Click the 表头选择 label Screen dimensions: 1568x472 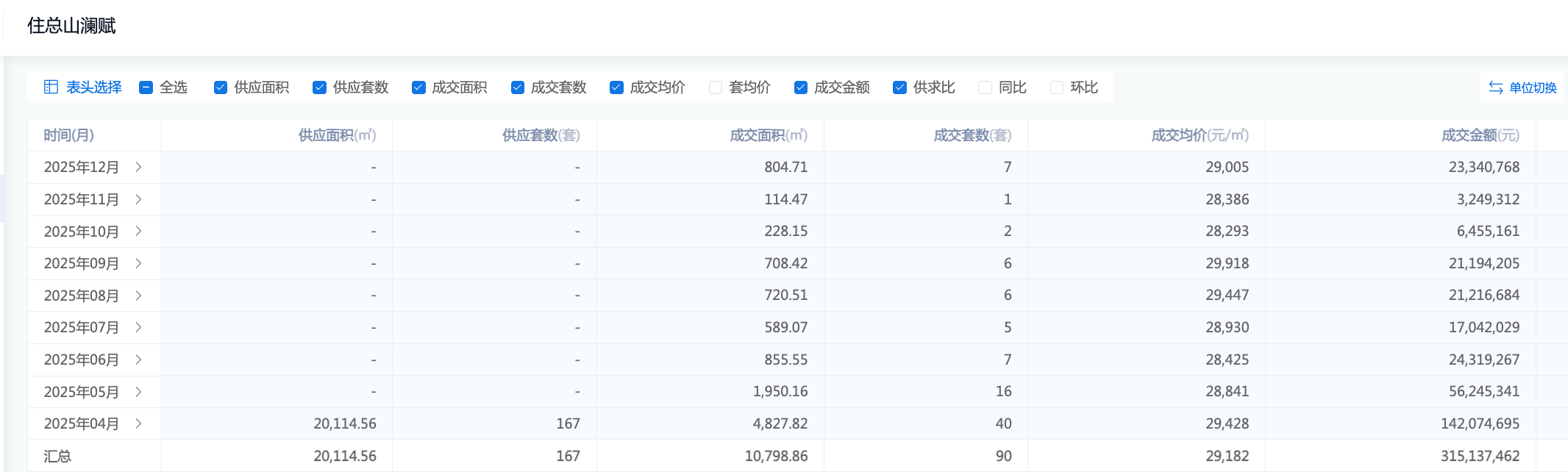[x=93, y=87]
